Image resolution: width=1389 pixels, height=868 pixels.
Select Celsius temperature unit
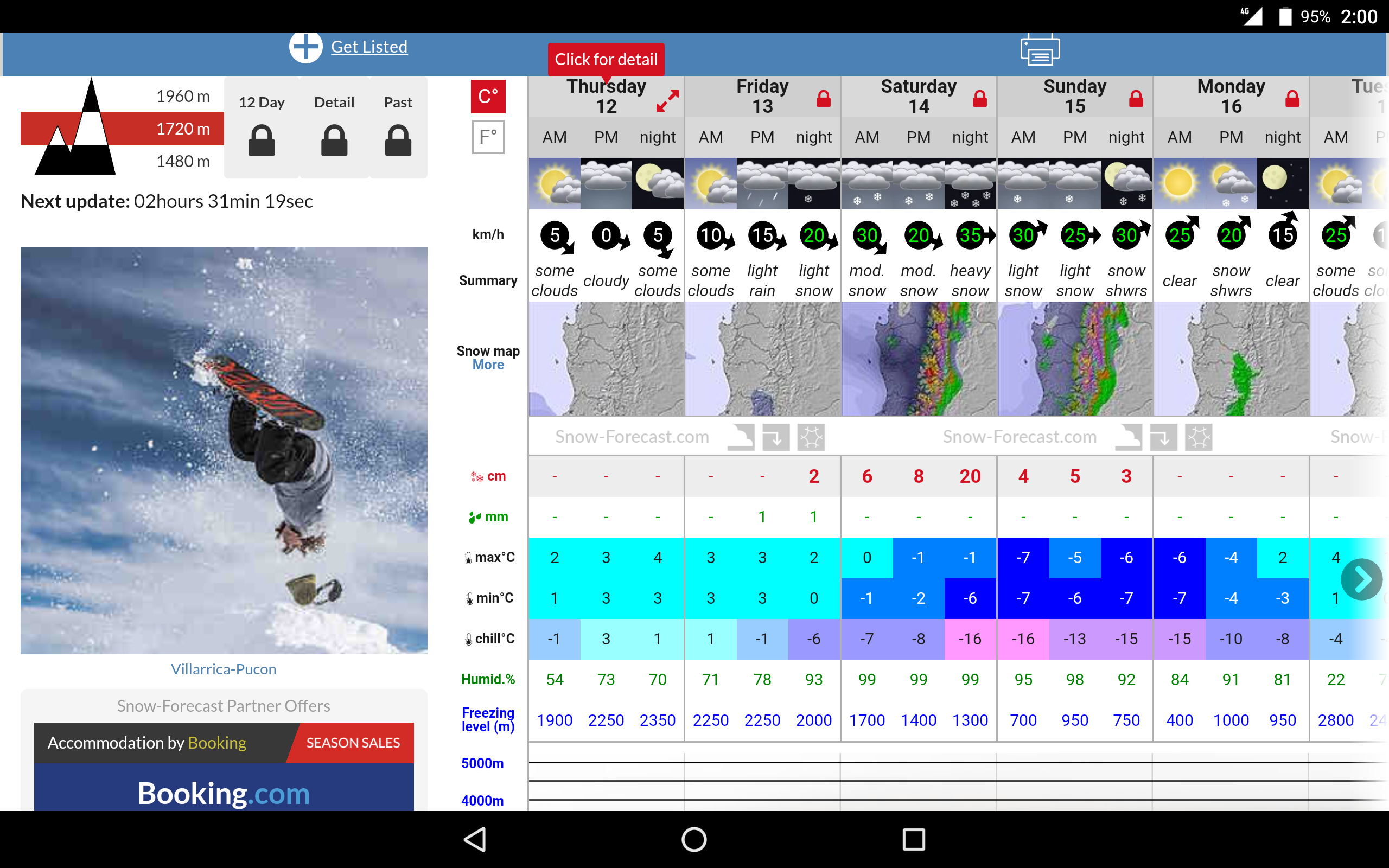point(488,97)
